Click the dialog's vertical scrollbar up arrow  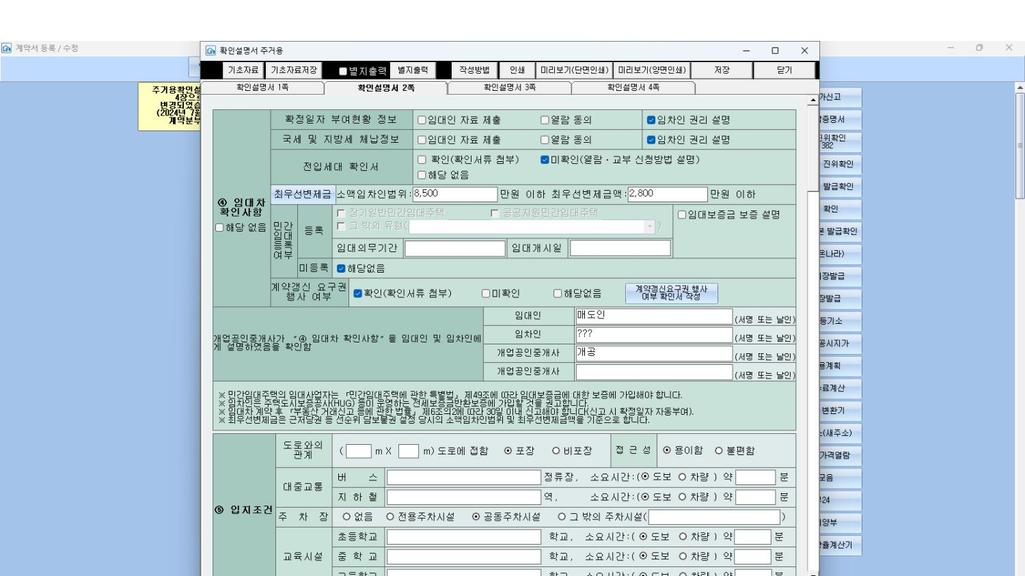(813, 101)
